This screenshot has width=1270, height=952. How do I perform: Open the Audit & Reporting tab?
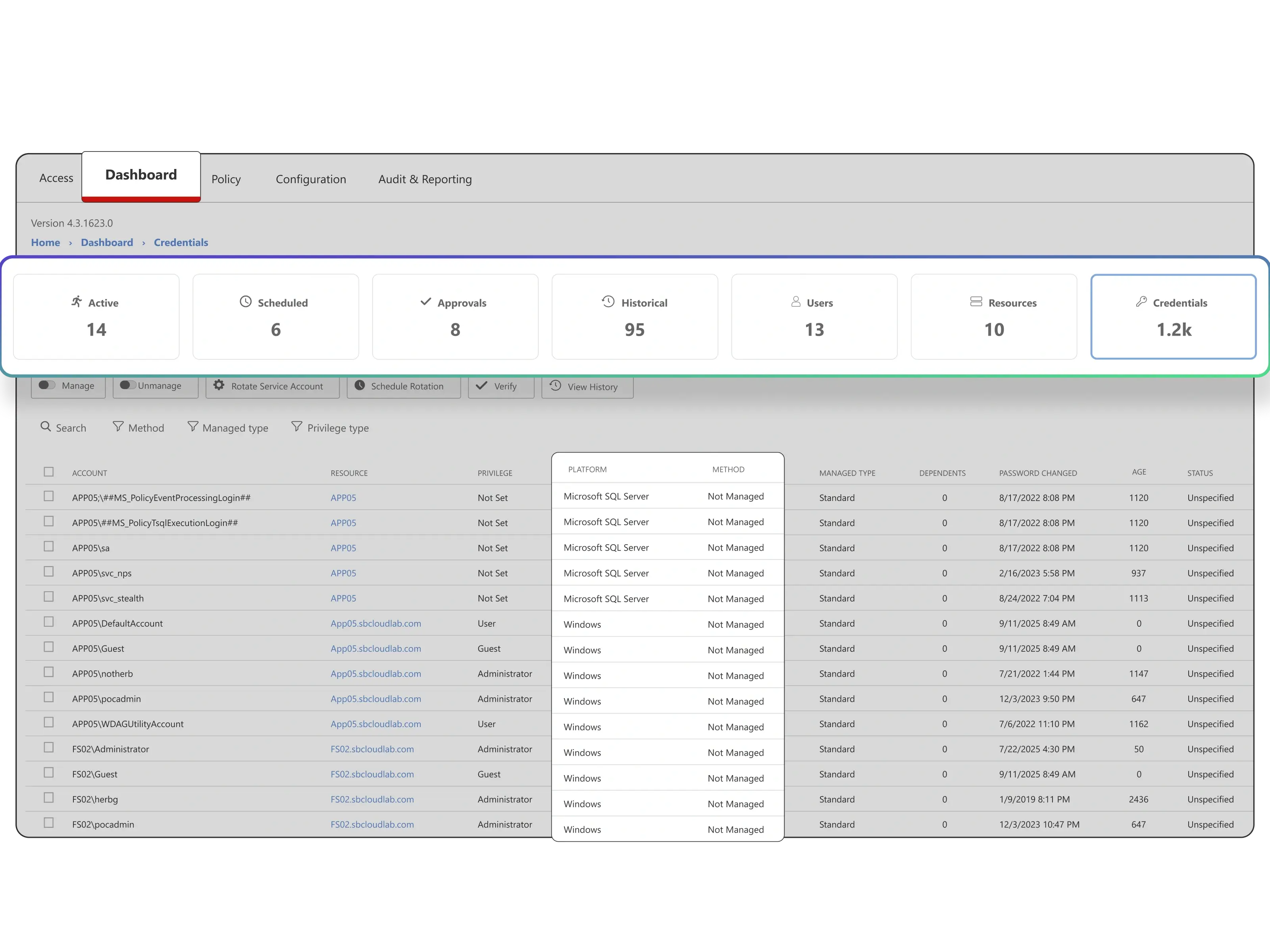425,179
